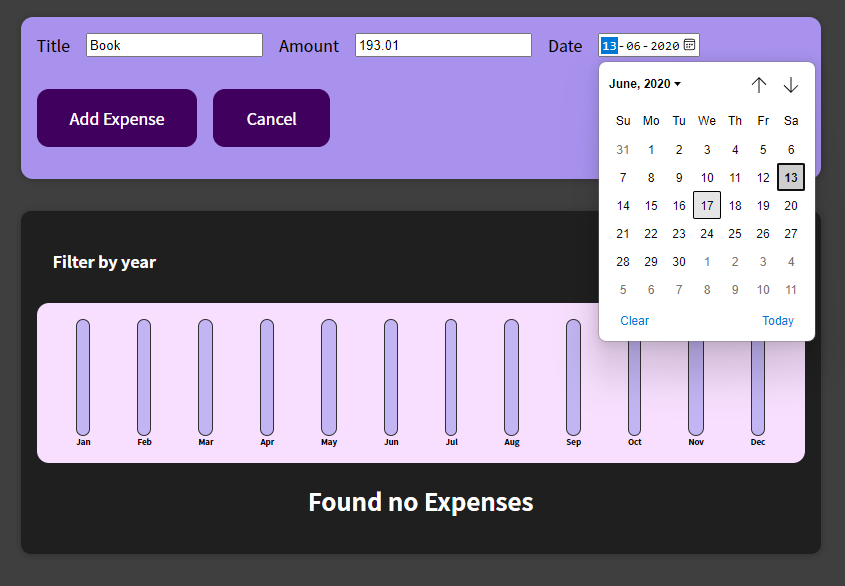Image resolution: width=845 pixels, height=586 pixels.
Task: Click the calendar icon in Date field
Action: pos(689,45)
